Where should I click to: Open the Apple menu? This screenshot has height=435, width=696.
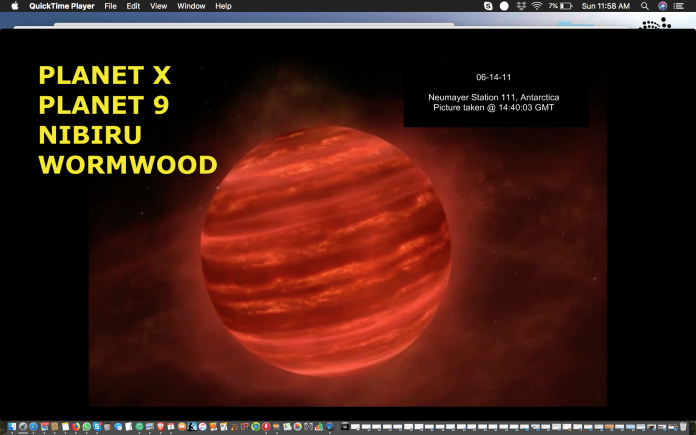tap(14, 6)
